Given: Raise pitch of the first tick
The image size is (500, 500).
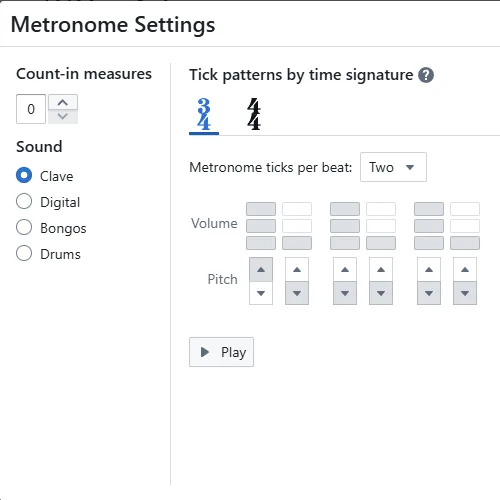Looking at the screenshot, I should point(261,269).
